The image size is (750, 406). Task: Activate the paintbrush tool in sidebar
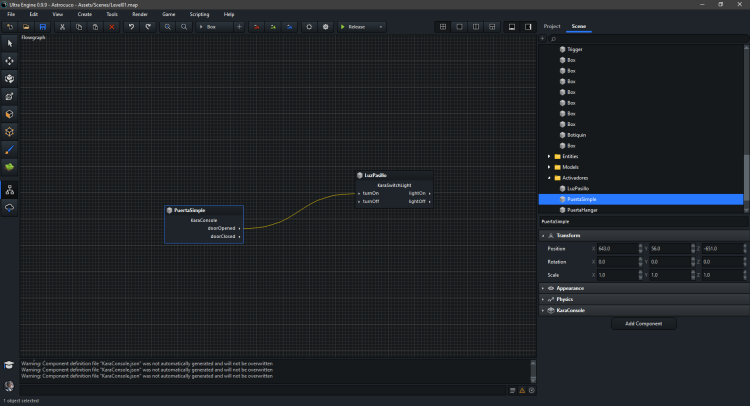(10, 149)
